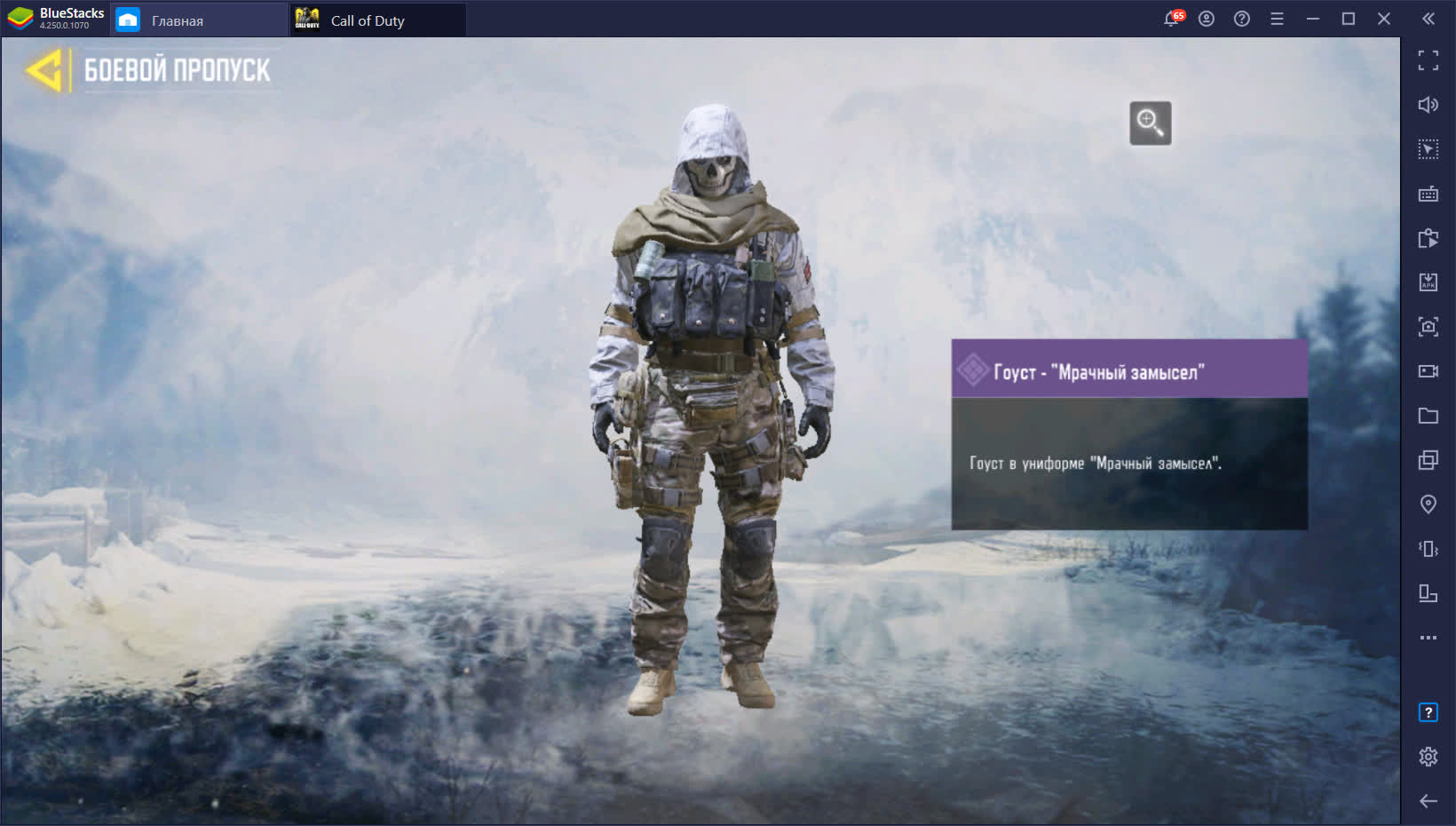Viewport: 1456px width, 826px height.
Task: Install APK from sidebar
Action: pos(1428,282)
